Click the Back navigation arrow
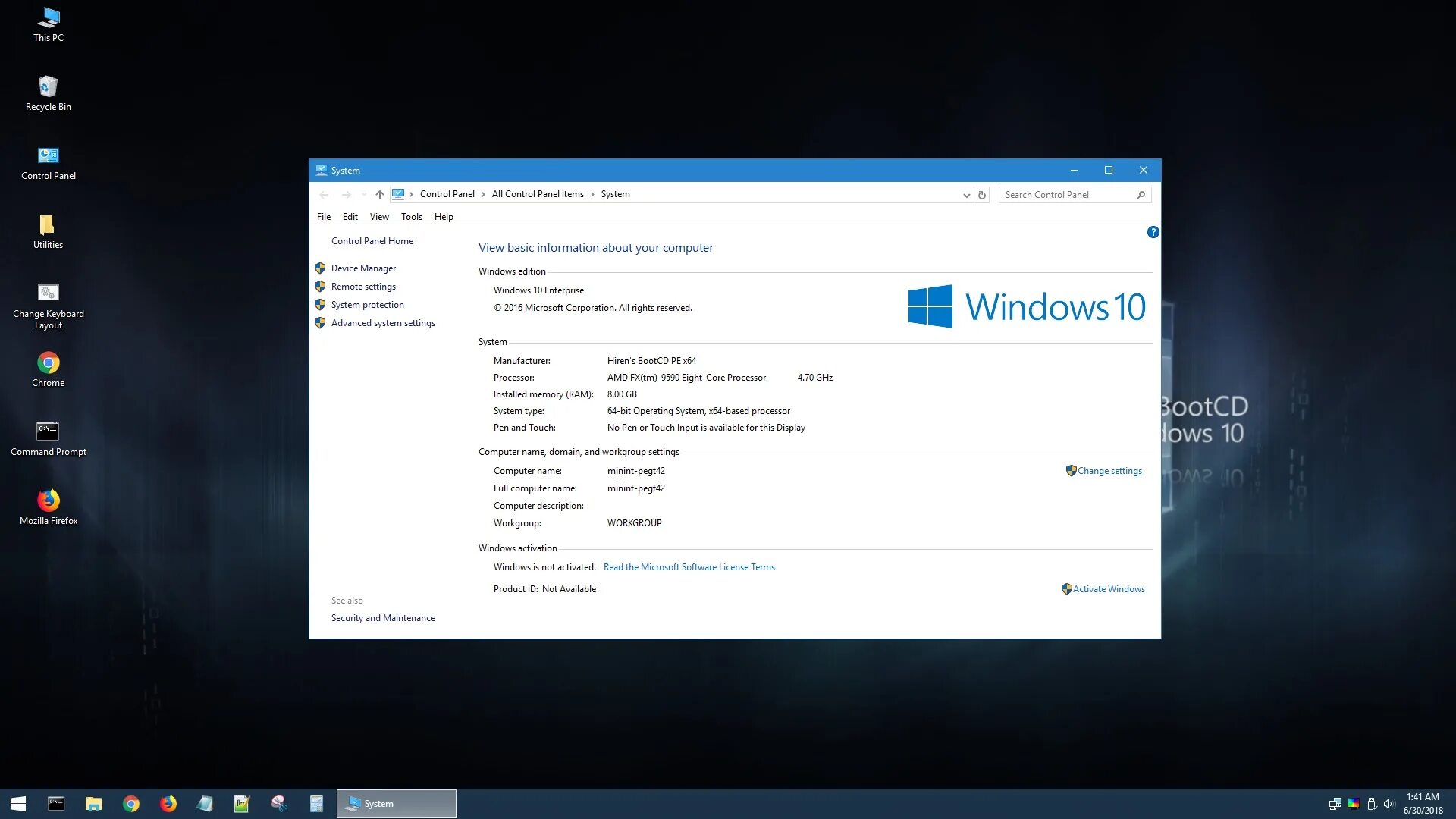This screenshot has height=819, width=1456. (x=324, y=195)
